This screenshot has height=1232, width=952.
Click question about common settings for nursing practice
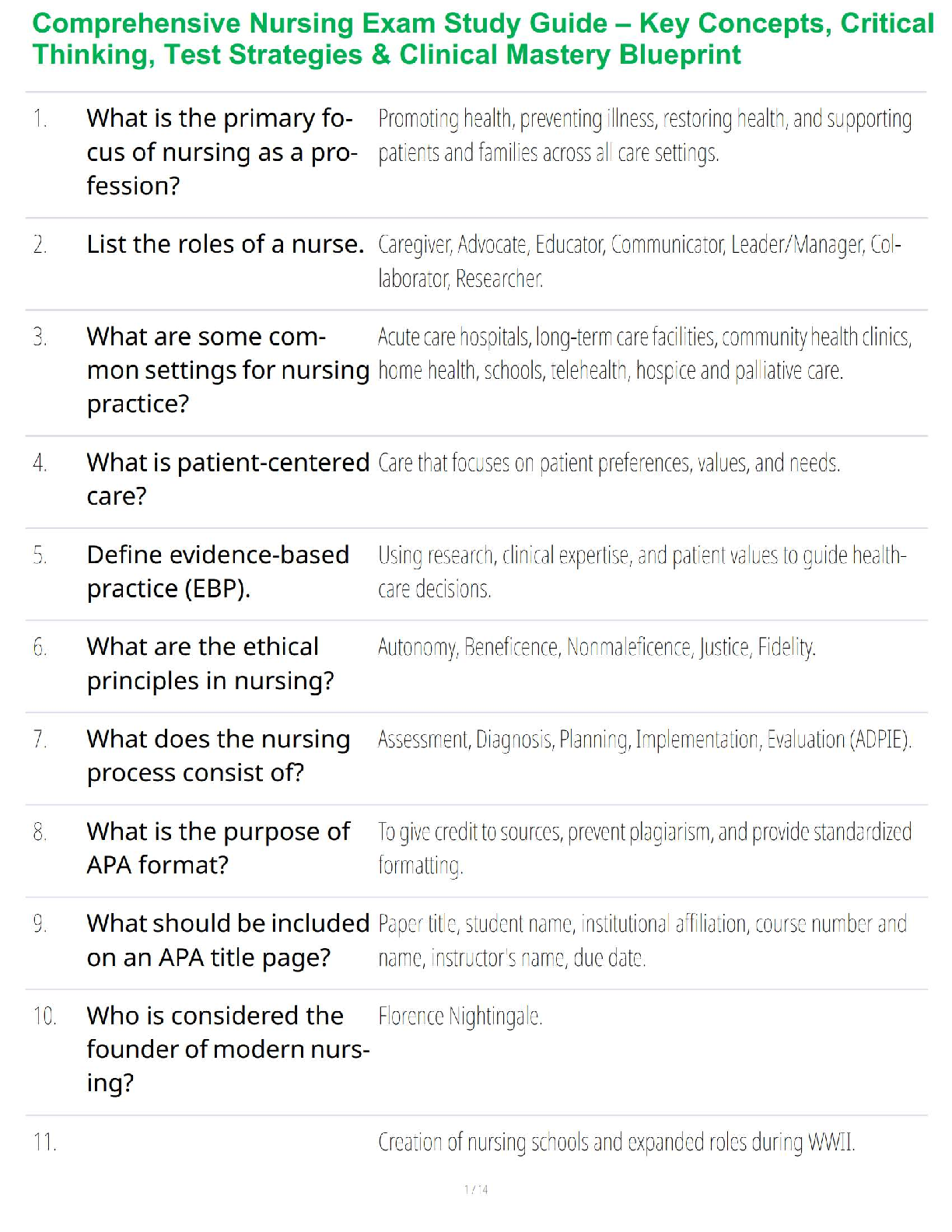(x=227, y=369)
